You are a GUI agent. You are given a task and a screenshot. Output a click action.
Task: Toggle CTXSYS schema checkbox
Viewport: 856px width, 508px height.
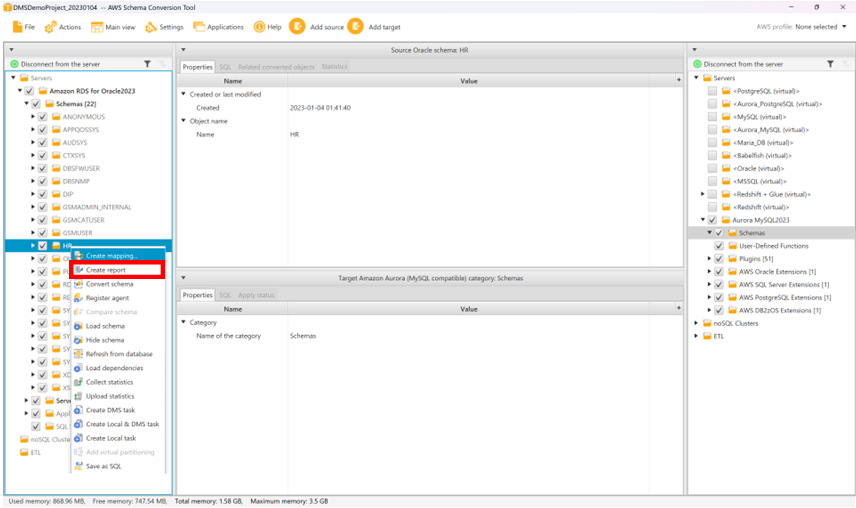point(43,156)
